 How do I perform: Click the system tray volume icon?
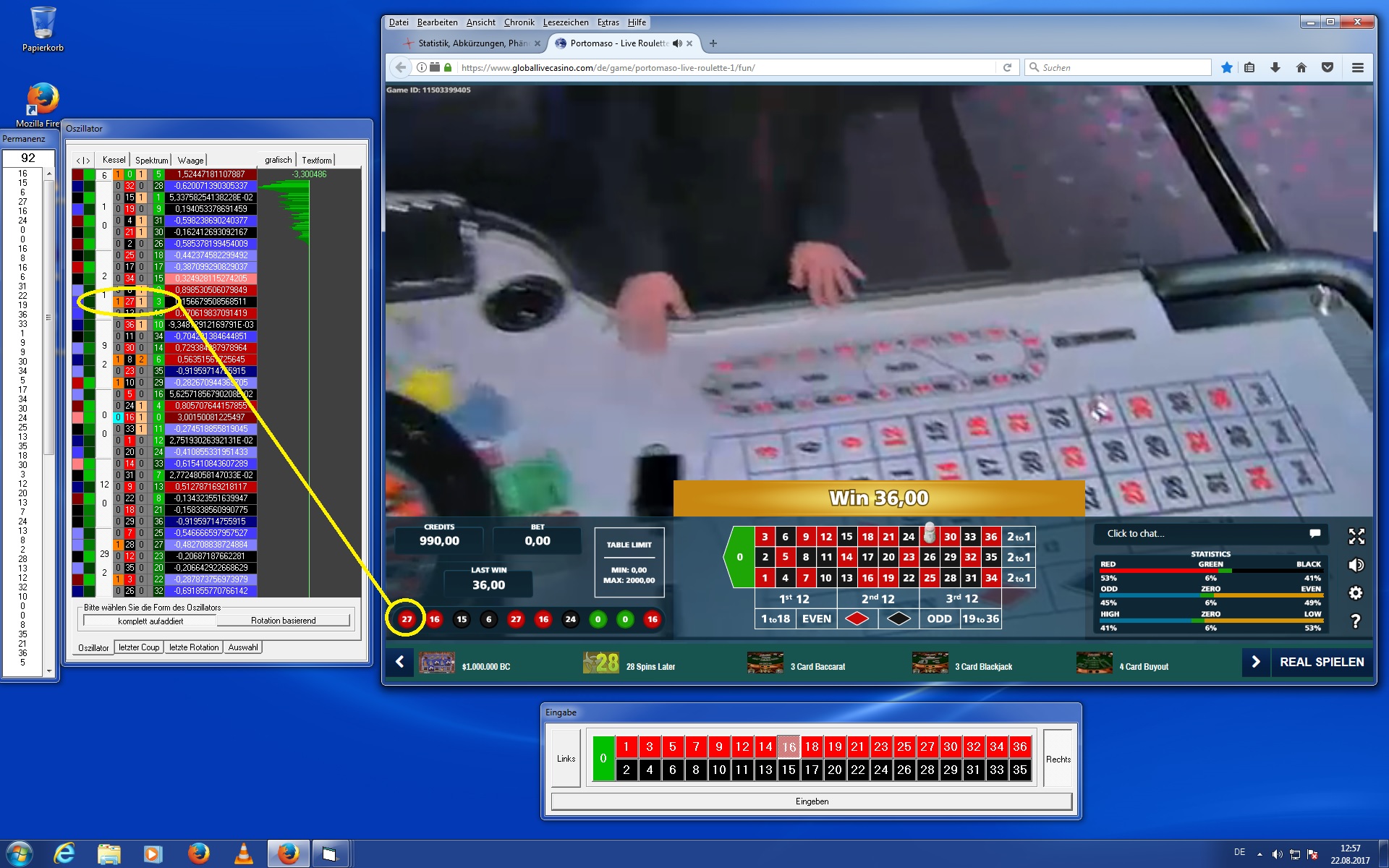pyautogui.click(x=1277, y=854)
